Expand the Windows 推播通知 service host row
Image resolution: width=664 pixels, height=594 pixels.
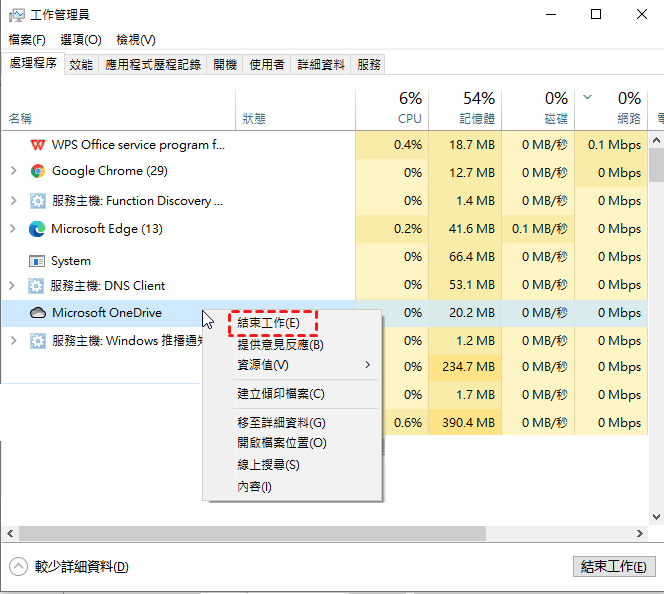(14, 340)
